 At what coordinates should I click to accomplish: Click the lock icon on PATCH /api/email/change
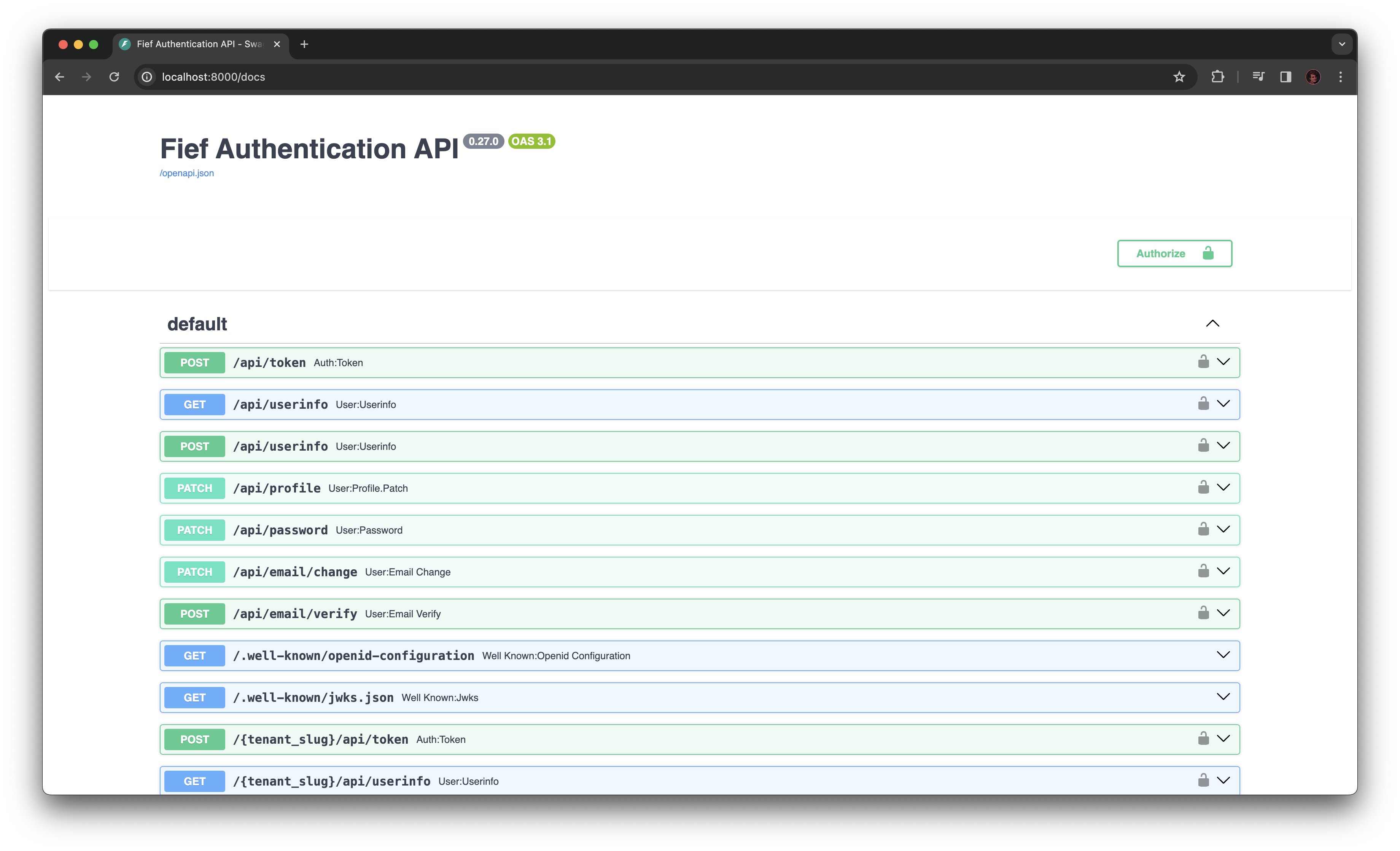coord(1203,571)
